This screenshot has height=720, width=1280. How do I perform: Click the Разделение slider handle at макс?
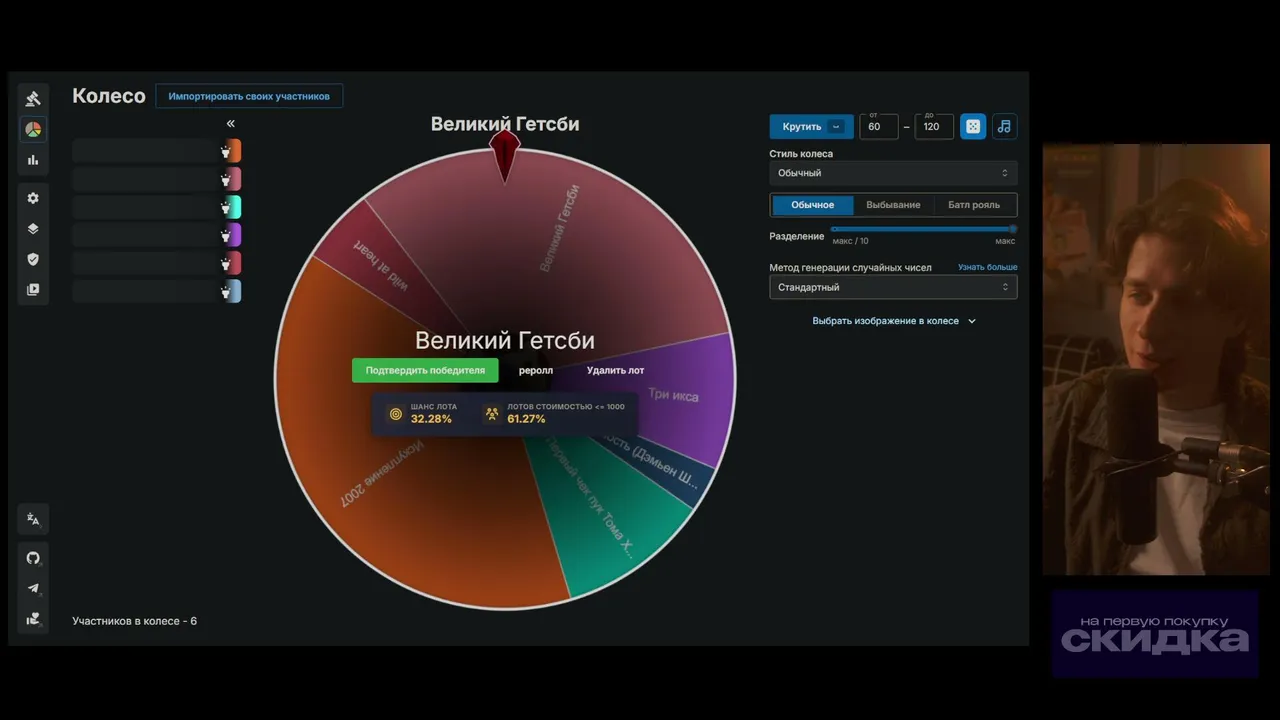[1013, 229]
